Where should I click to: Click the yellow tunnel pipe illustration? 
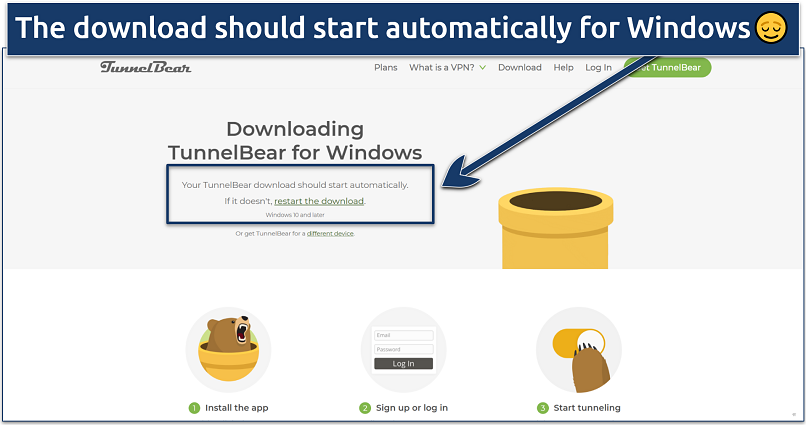point(556,228)
